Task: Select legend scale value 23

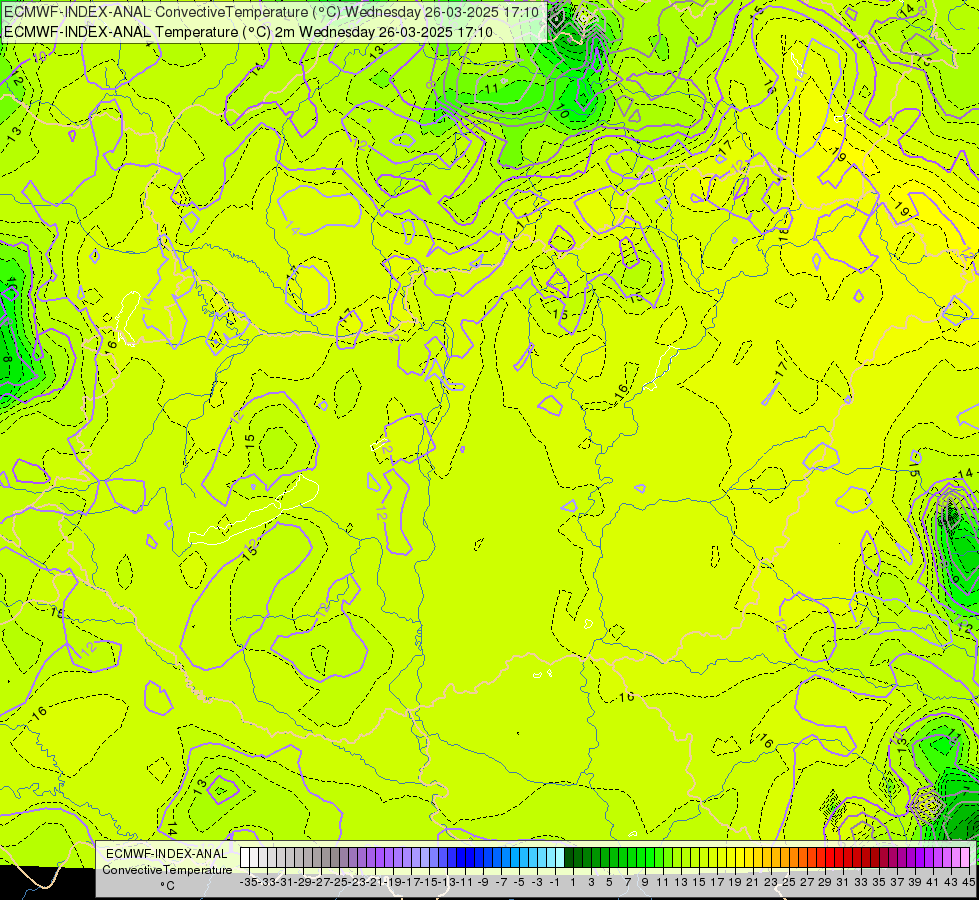Action: coord(771,882)
